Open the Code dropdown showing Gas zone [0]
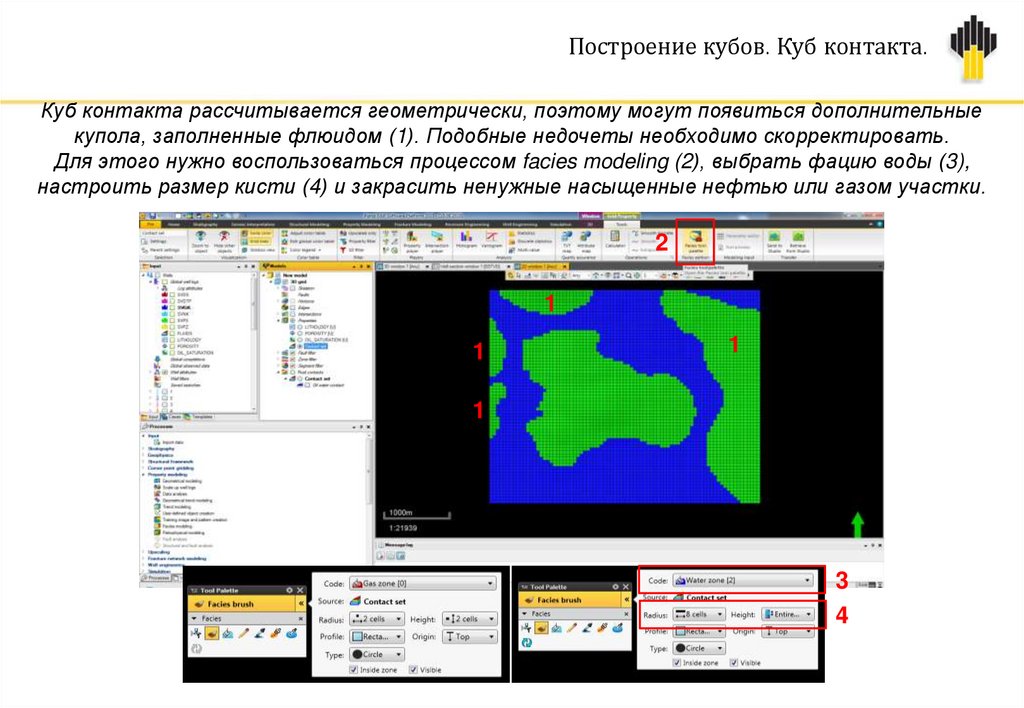 423,583
